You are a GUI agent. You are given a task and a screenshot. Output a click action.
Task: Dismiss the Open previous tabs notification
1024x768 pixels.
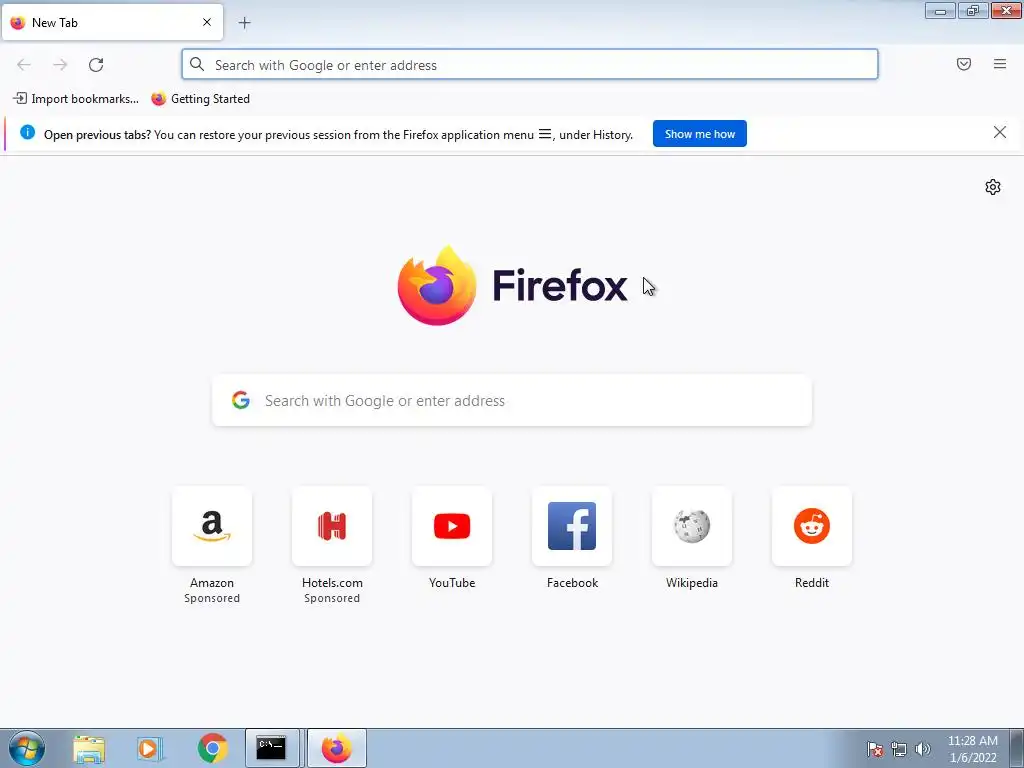(999, 133)
